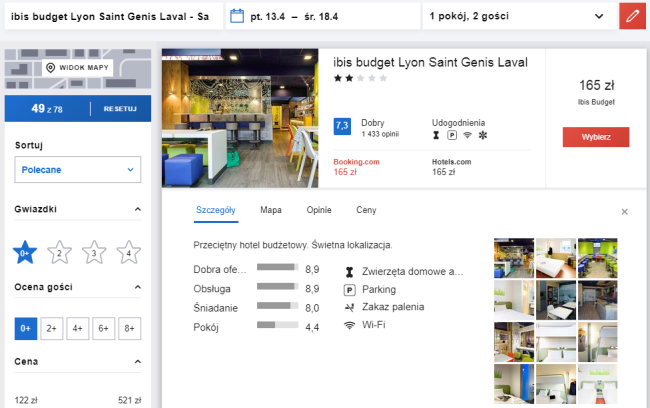Select the 0+ star rating filter
650x408 pixels.
25,252
